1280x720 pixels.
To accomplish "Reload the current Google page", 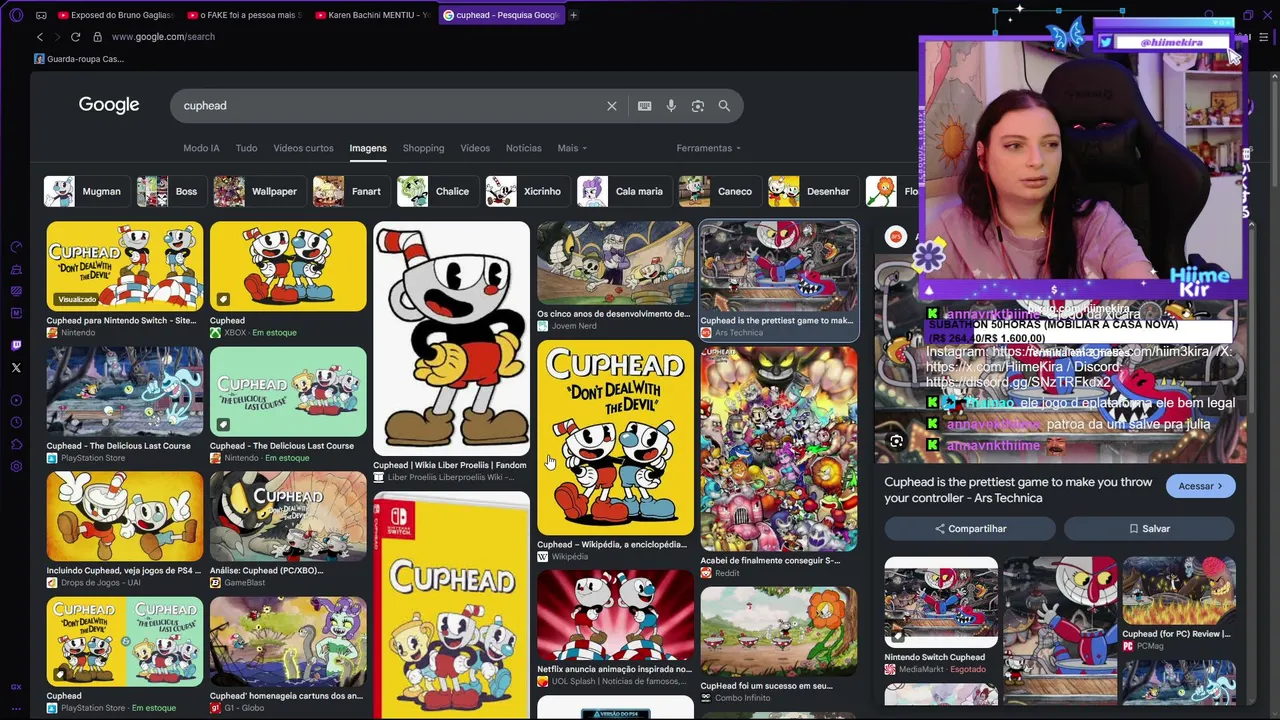I will tap(75, 37).
